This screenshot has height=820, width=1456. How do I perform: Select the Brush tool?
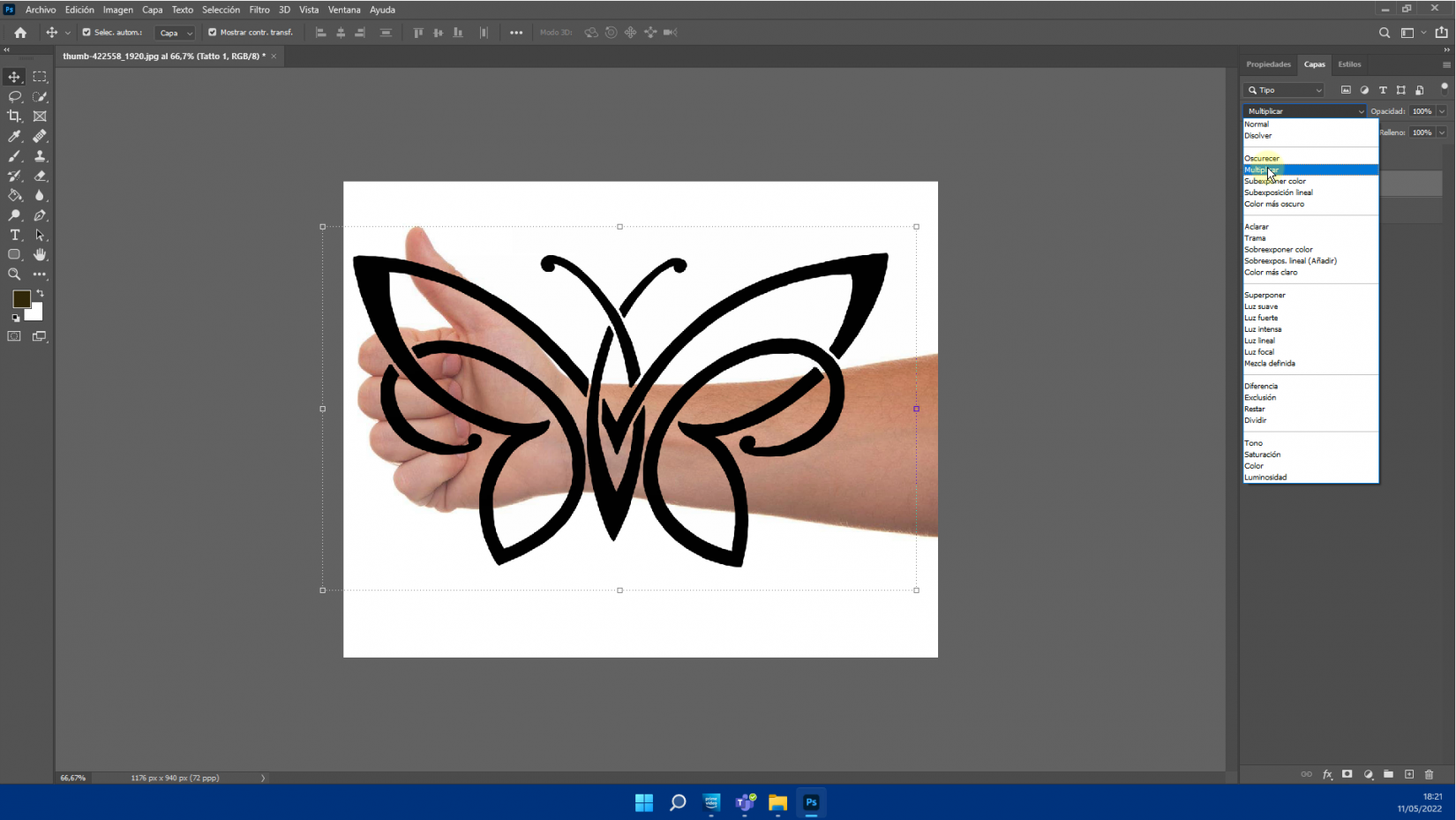(x=15, y=156)
